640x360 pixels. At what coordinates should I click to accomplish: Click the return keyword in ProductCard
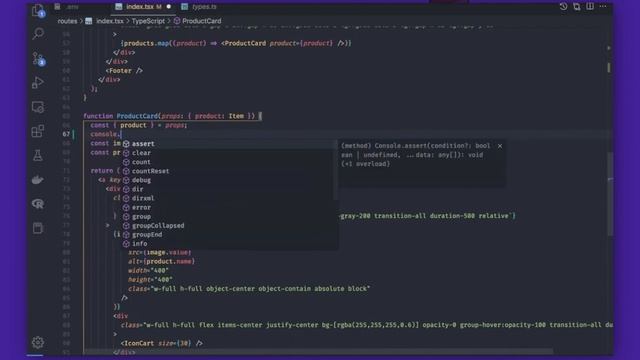click(x=102, y=171)
